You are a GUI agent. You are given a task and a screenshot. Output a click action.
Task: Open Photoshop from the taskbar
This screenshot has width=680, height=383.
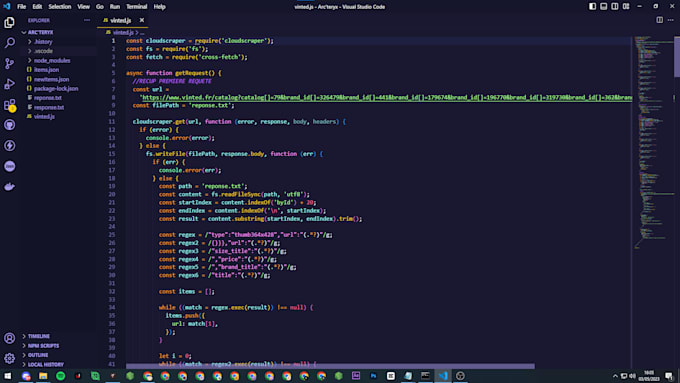(x=373, y=376)
